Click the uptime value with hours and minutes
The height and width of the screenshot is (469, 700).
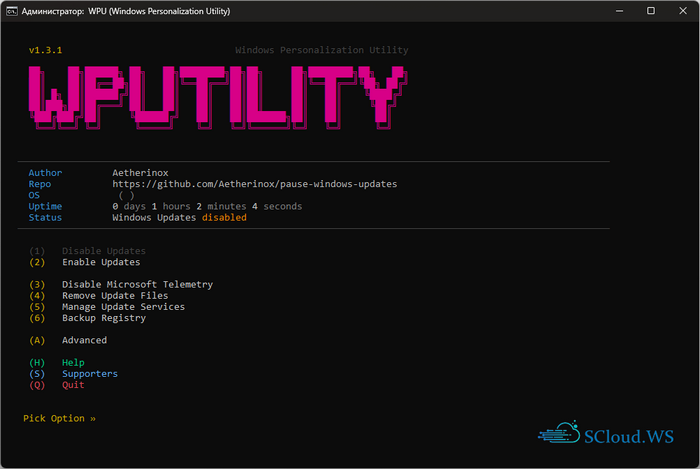pyautogui.click(x=207, y=206)
